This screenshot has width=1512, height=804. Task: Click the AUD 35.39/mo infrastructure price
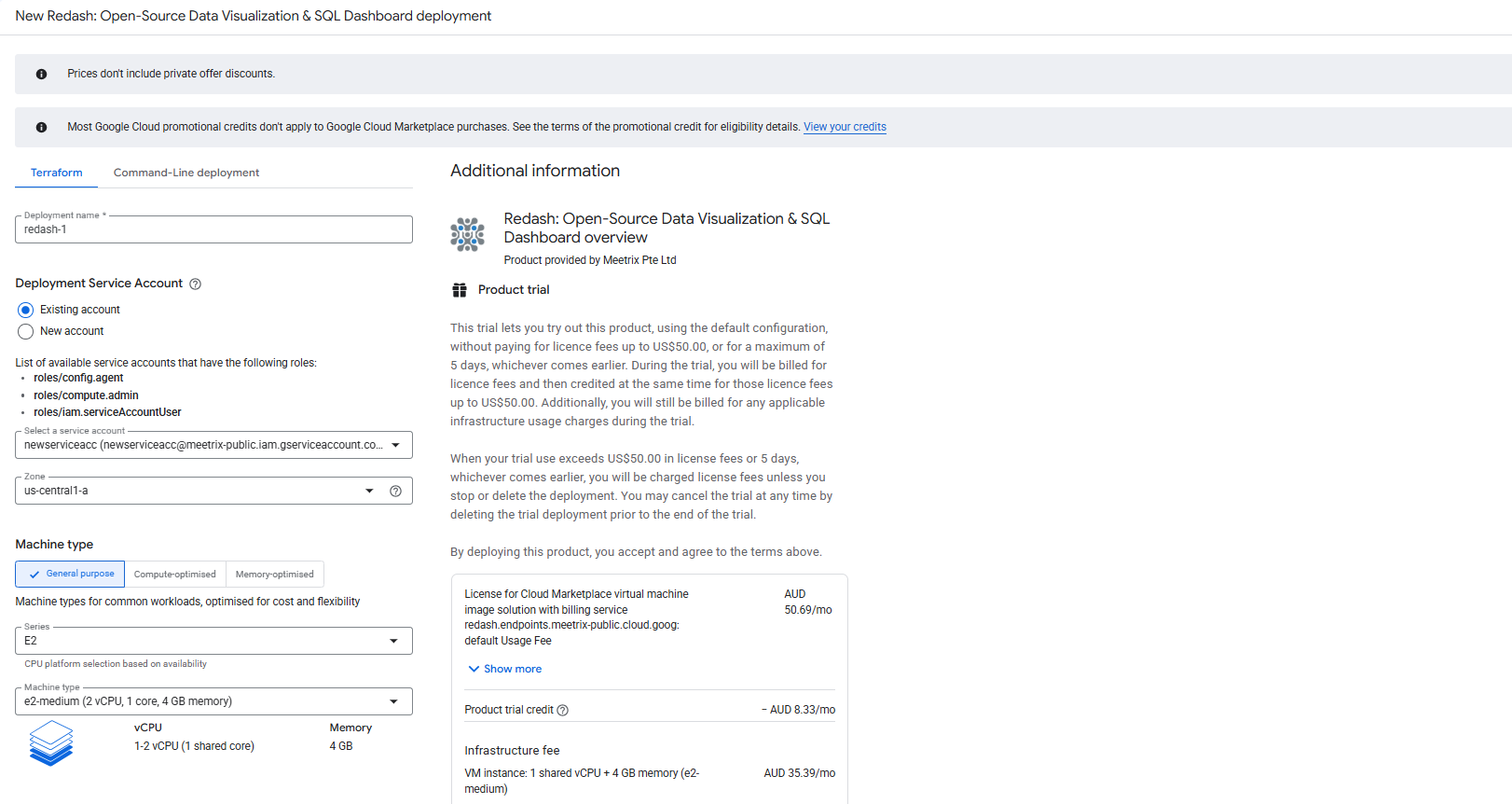click(800, 773)
